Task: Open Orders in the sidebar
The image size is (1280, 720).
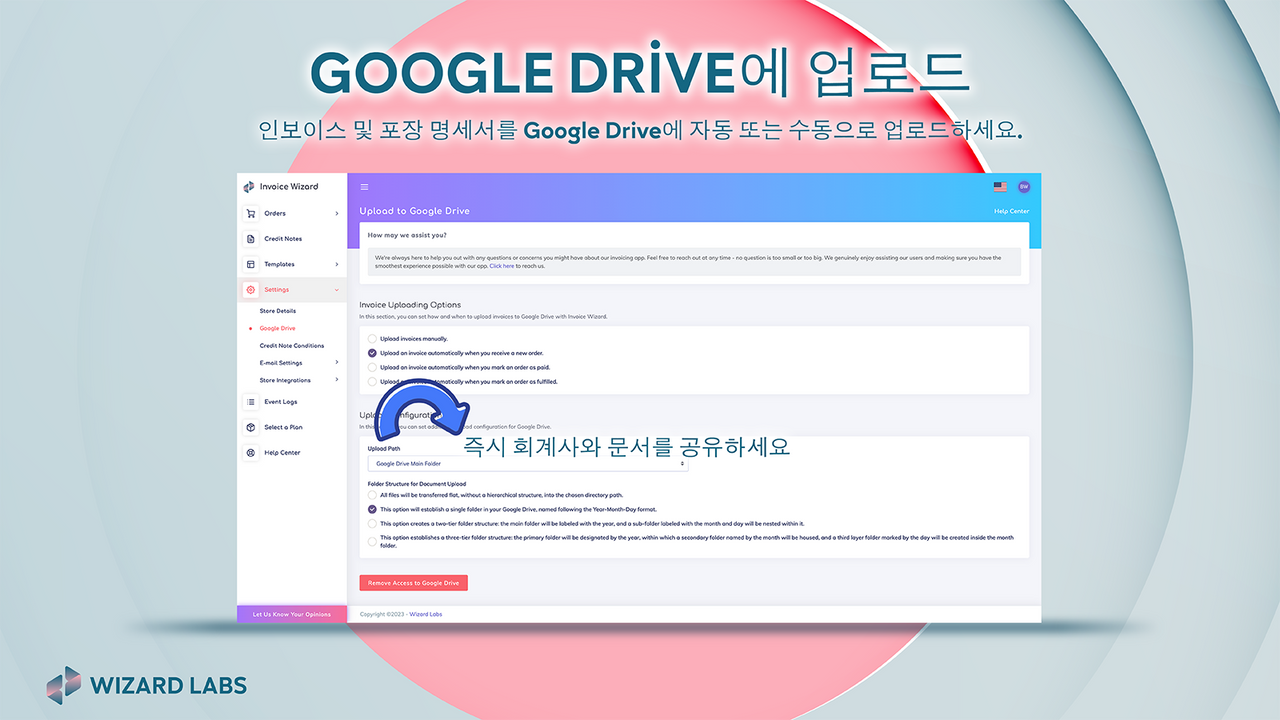Action: [x=275, y=213]
